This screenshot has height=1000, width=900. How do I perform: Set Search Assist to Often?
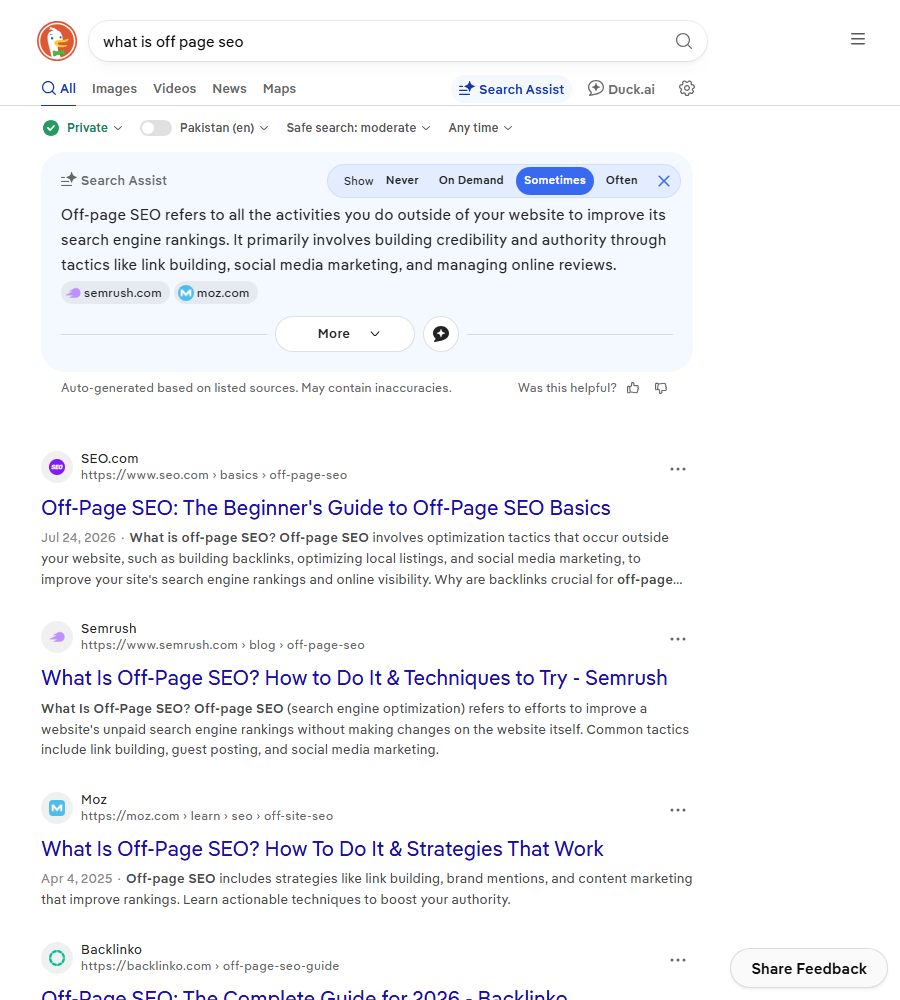pos(621,180)
